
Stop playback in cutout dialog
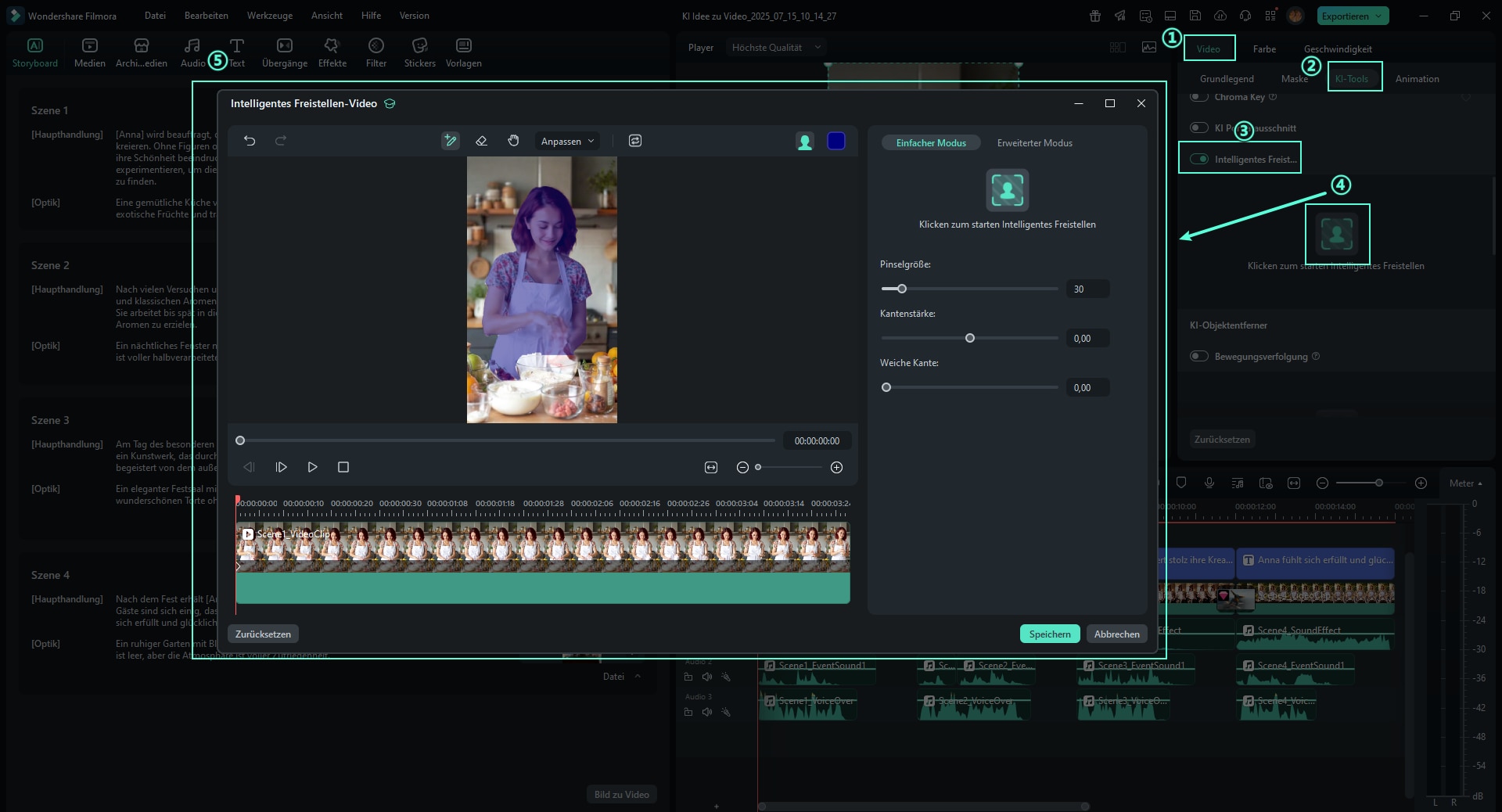(343, 467)
